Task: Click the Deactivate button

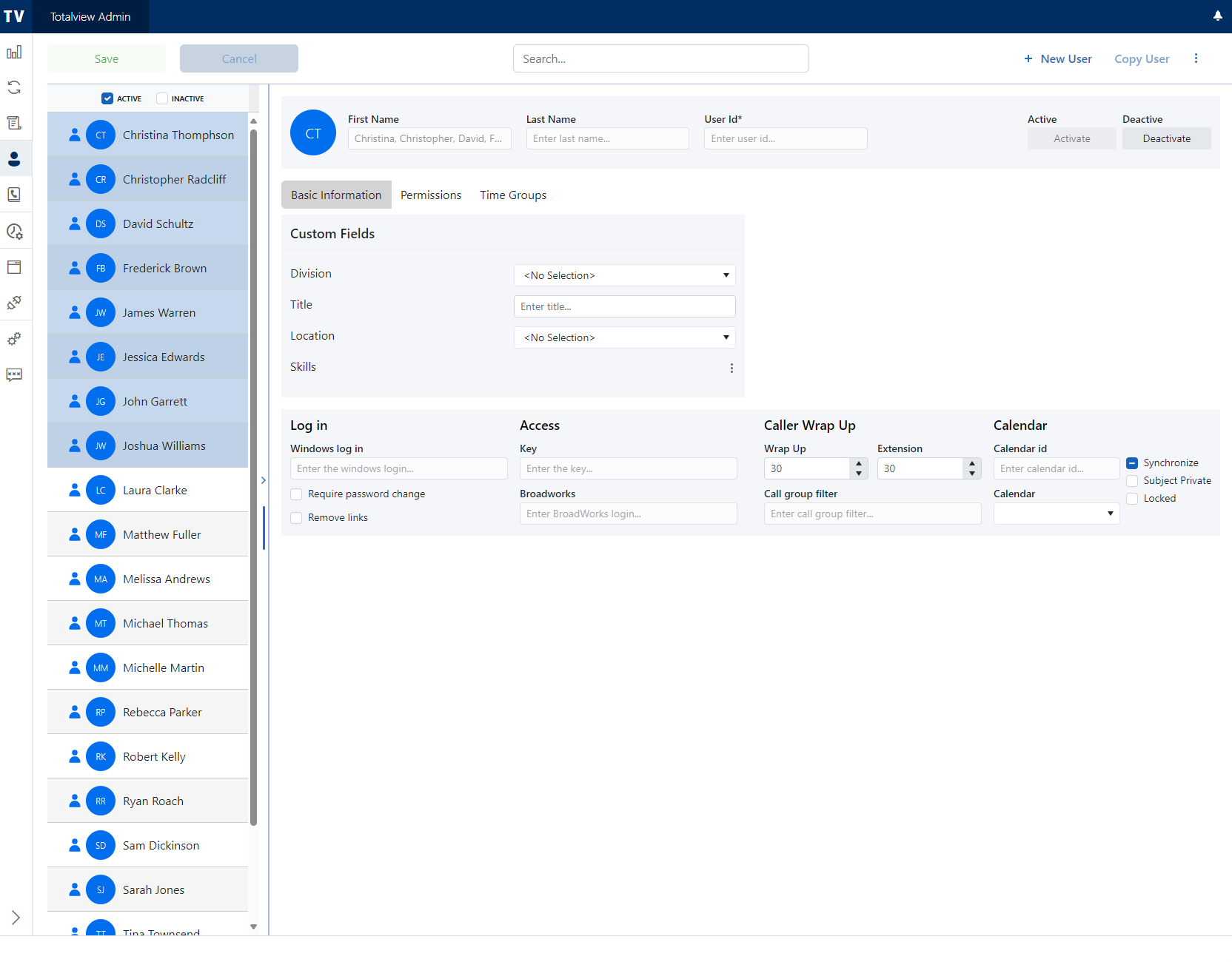Action: coord(1167,138)
